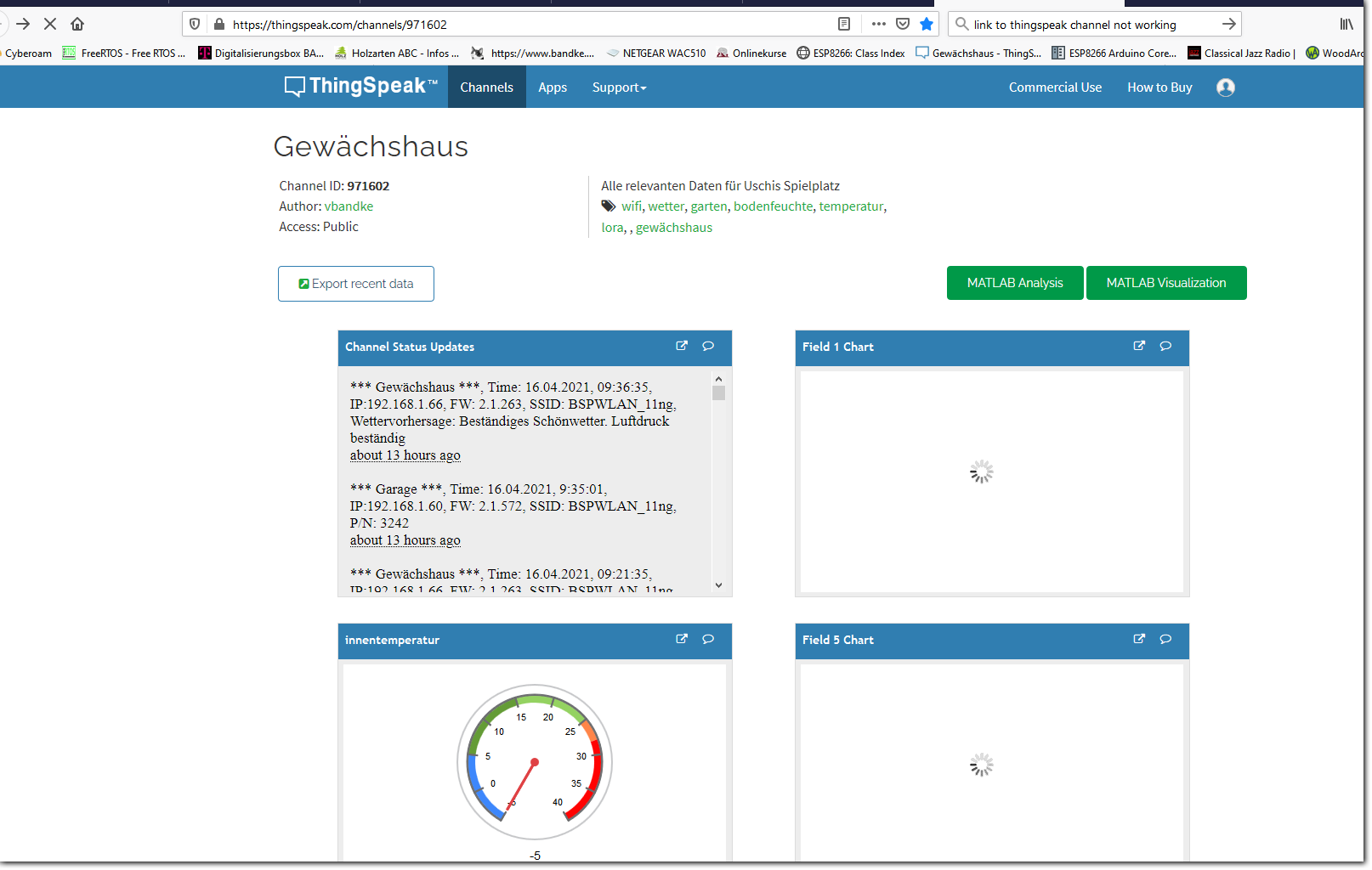
Task: Open the browser Library menu
Action: (x=1346, y=24)
